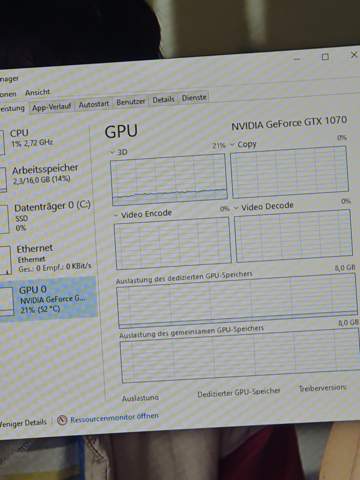Open the Ansicht menu
Image resolution: width=360 pixels, height=480 pixels.
38,92
